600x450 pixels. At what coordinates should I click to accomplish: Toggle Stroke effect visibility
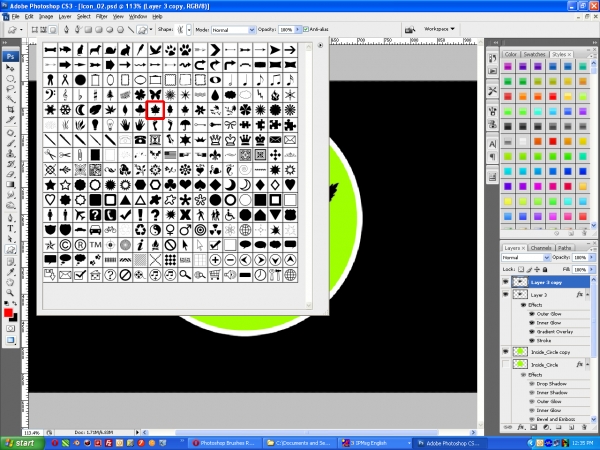pyautogui.click(x=532, y=341)
